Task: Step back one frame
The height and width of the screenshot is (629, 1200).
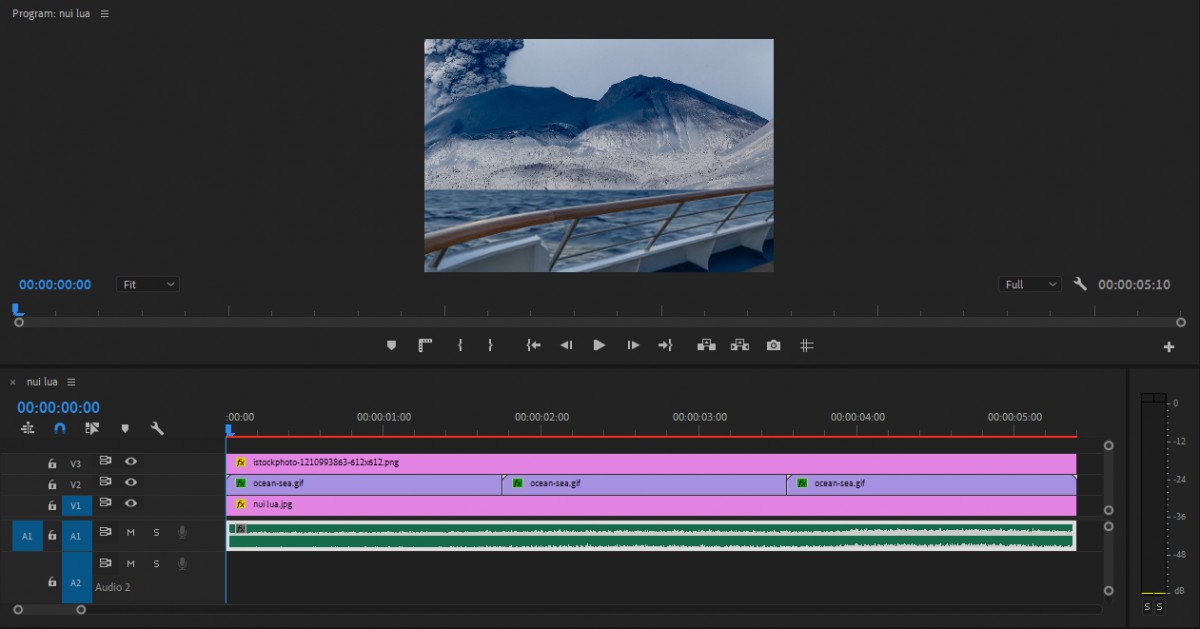Action: [566, 345]
